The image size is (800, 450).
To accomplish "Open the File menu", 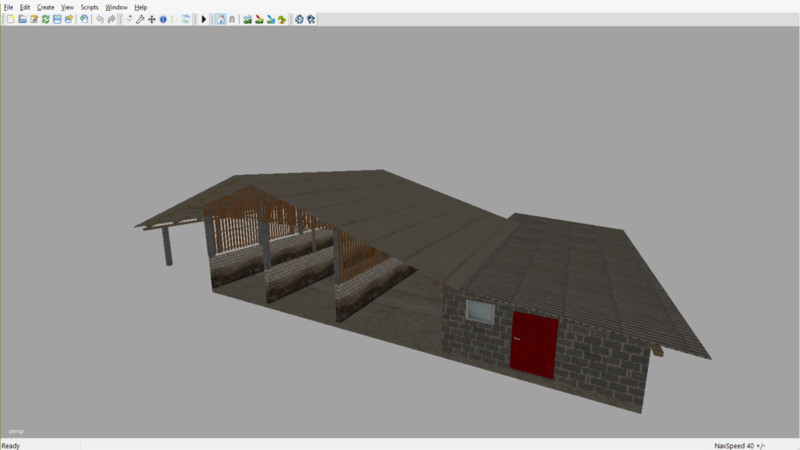I will 8,7.
